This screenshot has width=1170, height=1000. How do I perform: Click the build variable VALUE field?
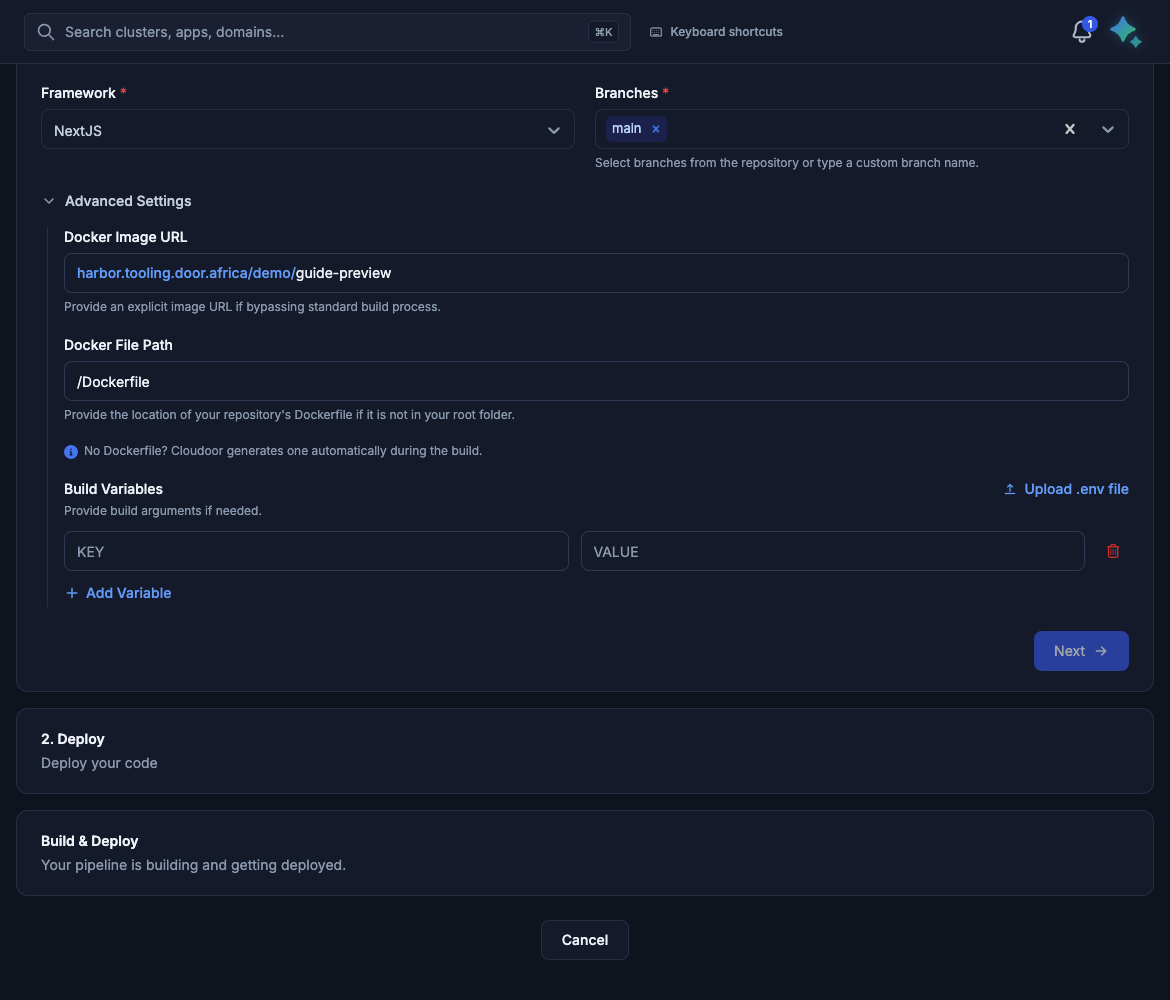tap(833, 551)
